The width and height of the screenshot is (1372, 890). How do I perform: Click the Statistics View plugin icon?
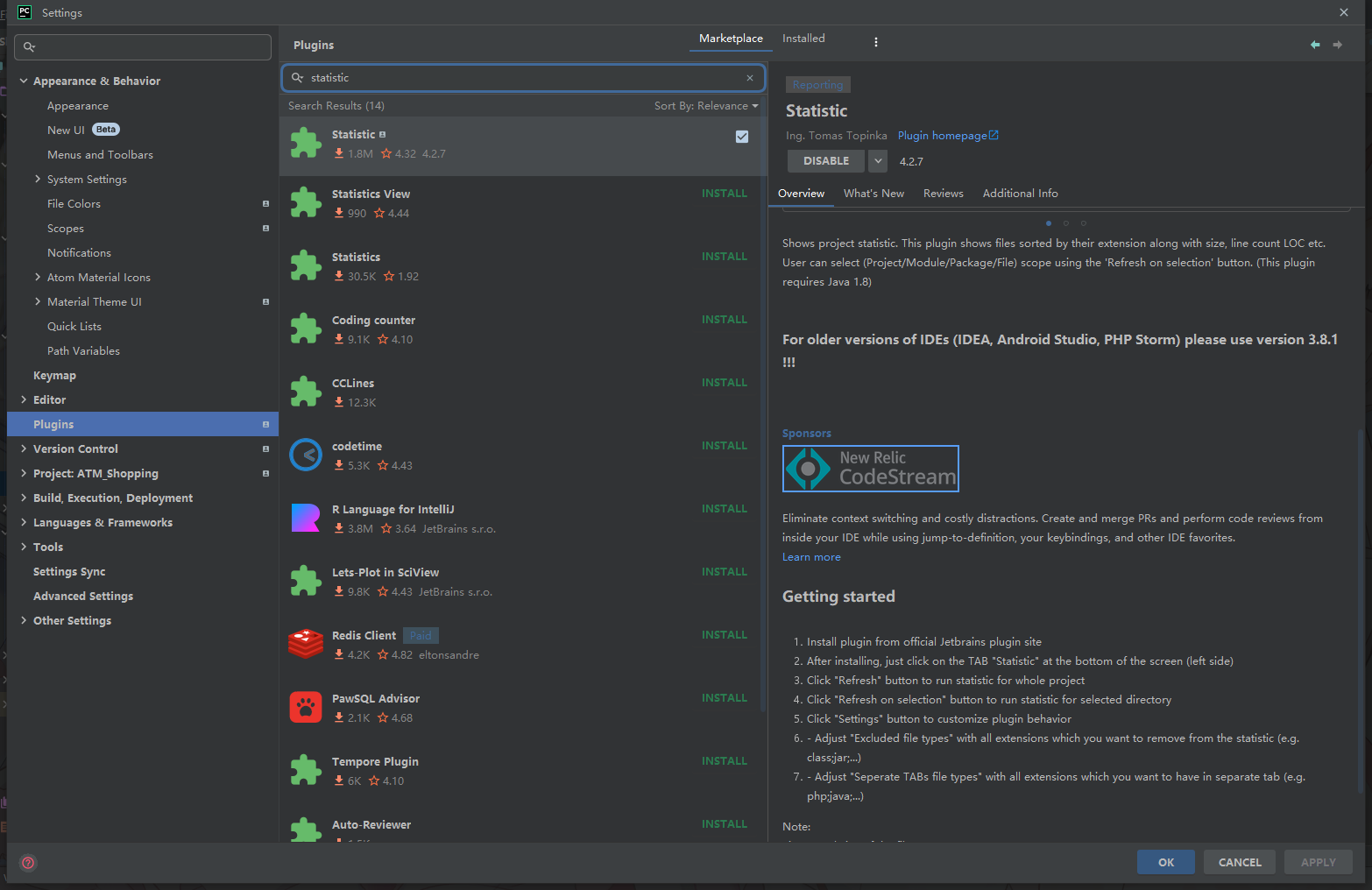[x=306, y=202]
